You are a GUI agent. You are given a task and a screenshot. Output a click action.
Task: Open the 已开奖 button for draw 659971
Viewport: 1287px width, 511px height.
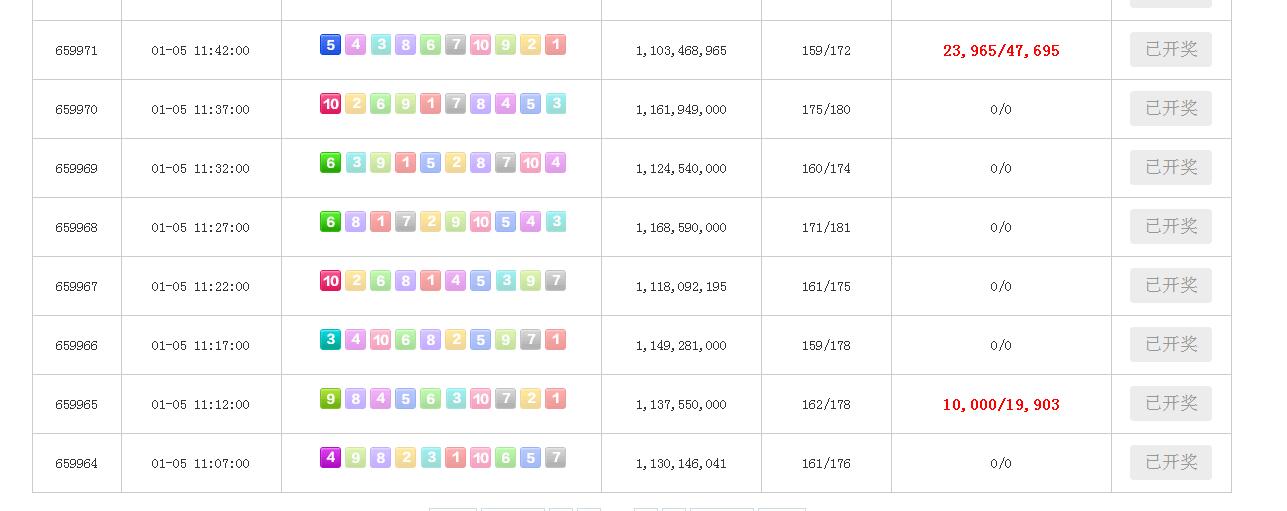click(1171, 49)
